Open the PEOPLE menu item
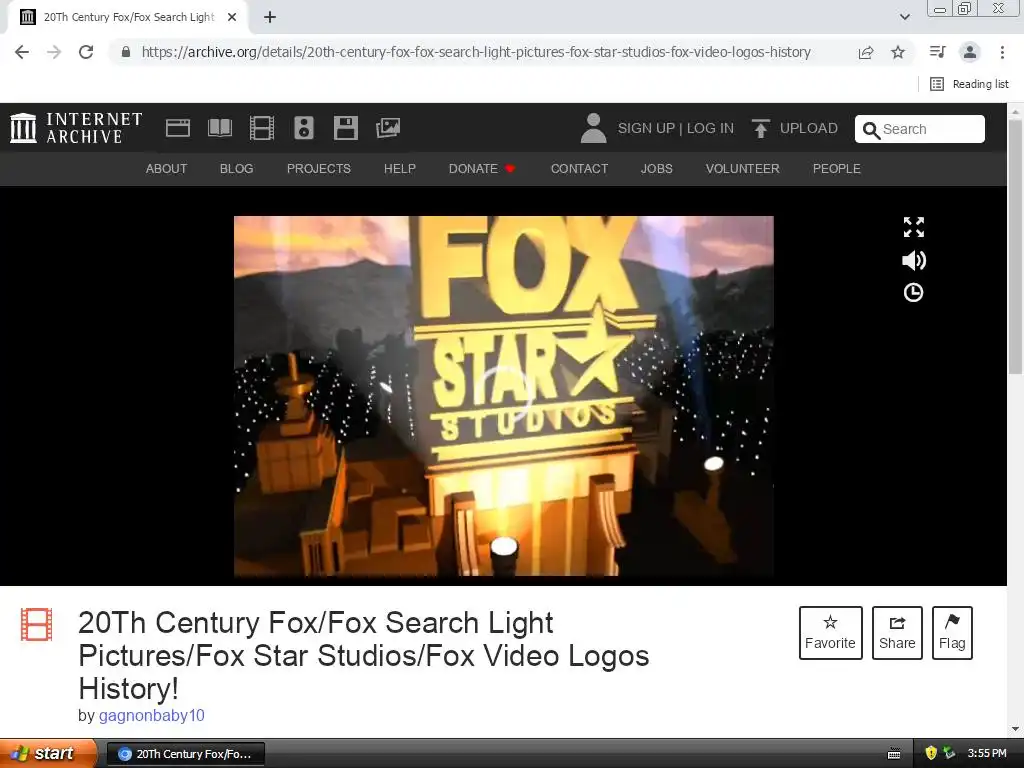This screenshot has width=1024, height=768. click(837, 168)
